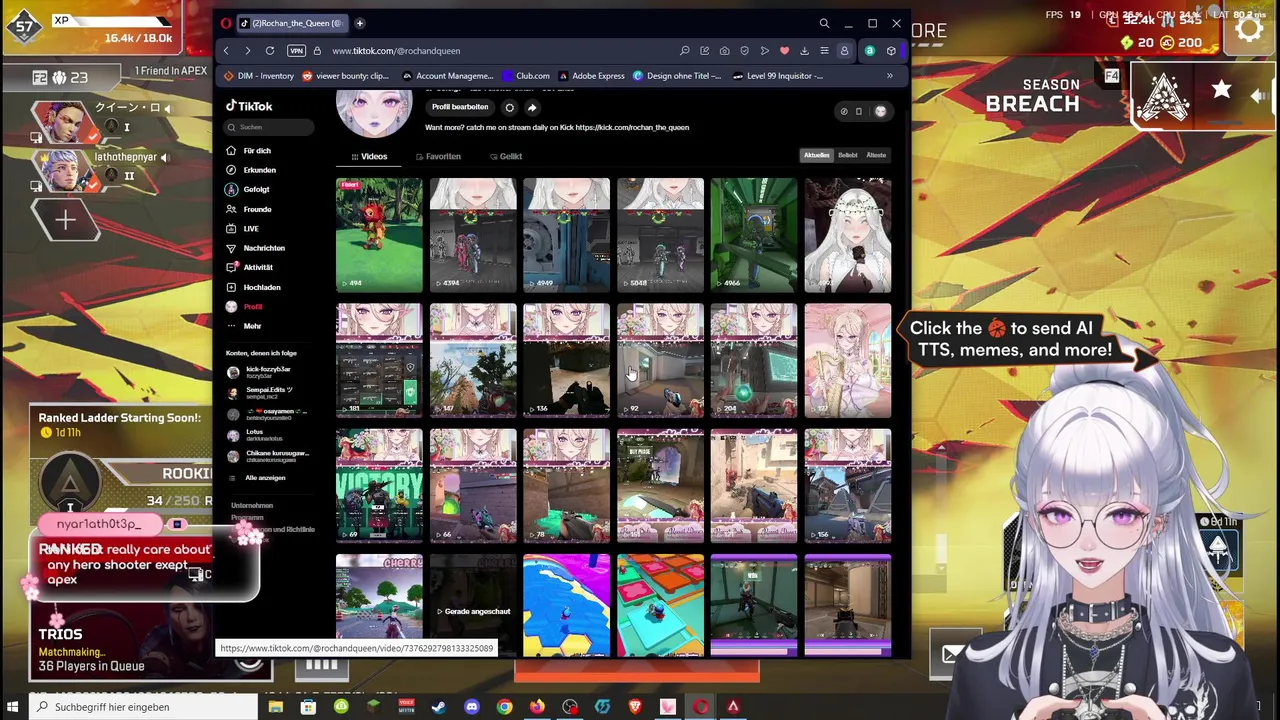Open a new browser tab
Screen dimensions: 1280x720
pyautogui.click(x=359, y=23)
